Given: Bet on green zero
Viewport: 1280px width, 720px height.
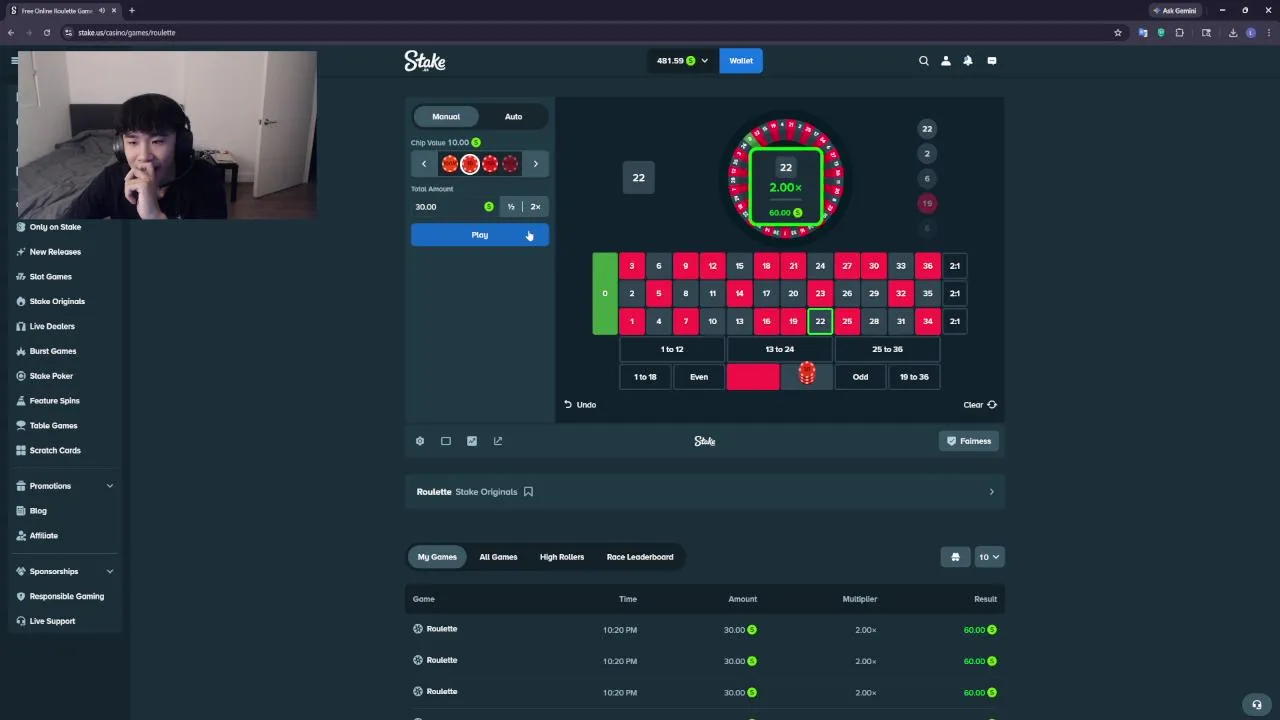Looking at the screenshot, I should (x=605, y=294).
